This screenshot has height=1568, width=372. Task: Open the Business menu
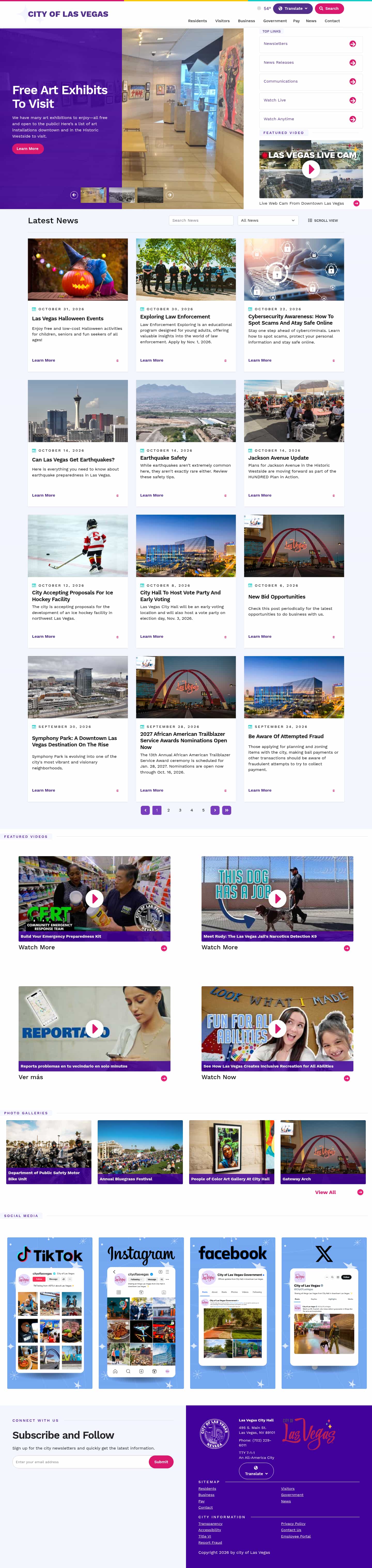pyautogui.click(x=247, y=21)
